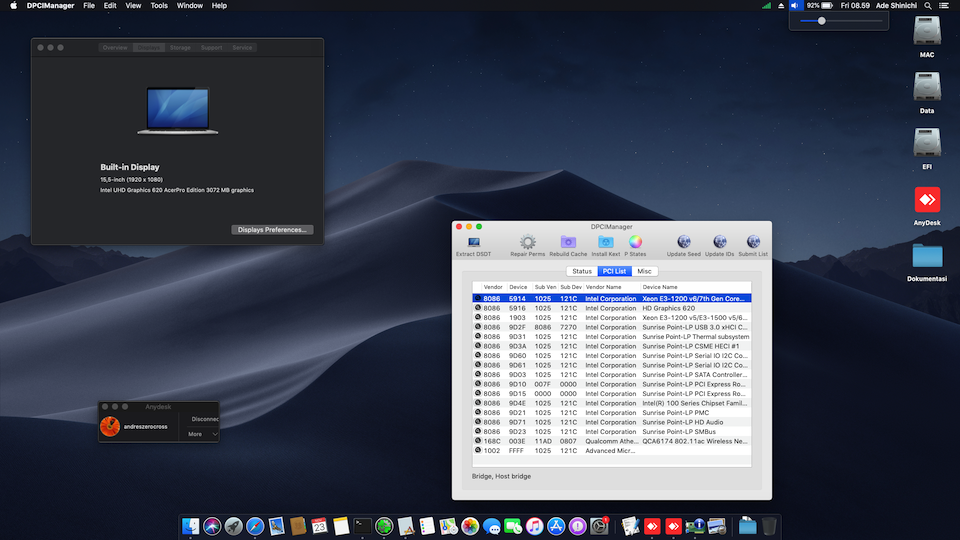Select the Sunrise Point-LP HD Audio row
The height and width of the screenshot is (540, 960).
pos(612,422)
